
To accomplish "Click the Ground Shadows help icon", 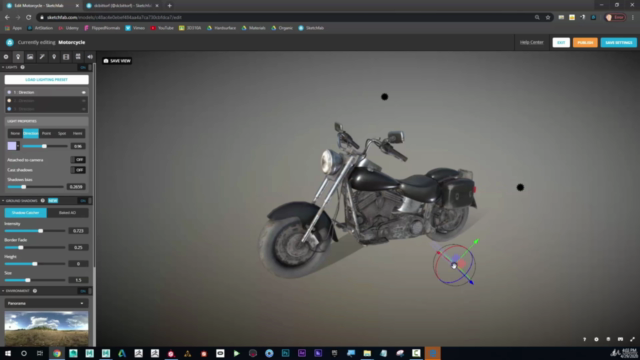I will (42, 201).
